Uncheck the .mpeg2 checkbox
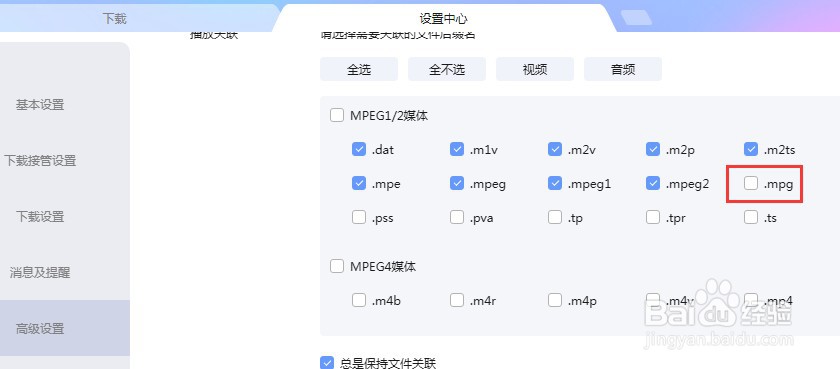Screen dimensions: 840x369 click(653, 184)
